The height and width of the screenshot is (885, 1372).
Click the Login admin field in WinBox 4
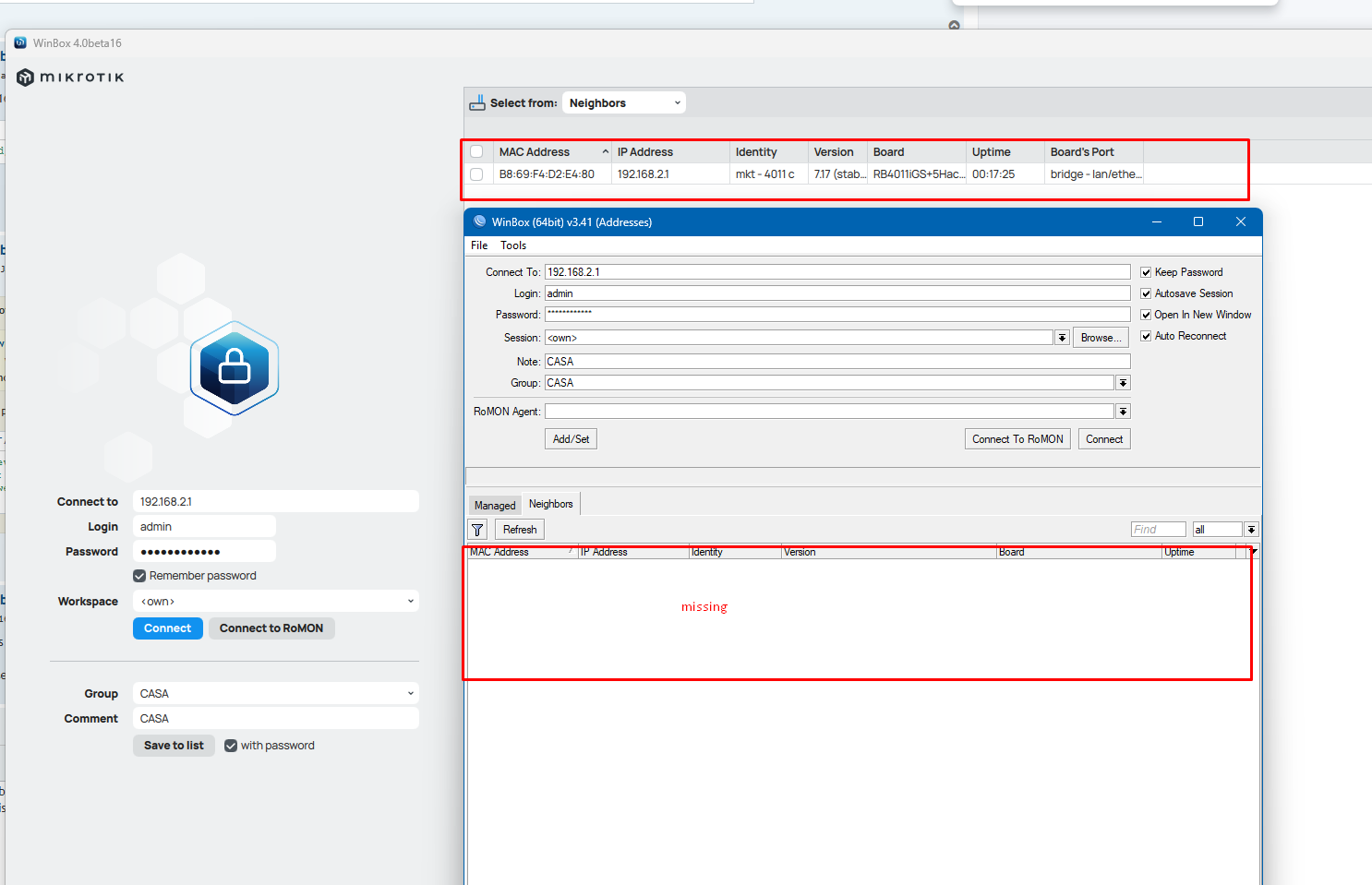(x=204, y=526)
